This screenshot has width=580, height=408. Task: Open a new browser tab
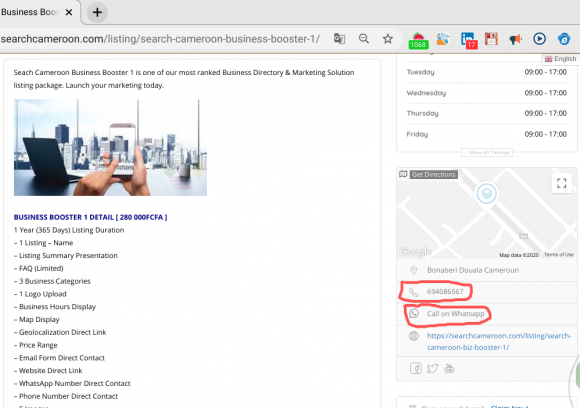[97, 12]
